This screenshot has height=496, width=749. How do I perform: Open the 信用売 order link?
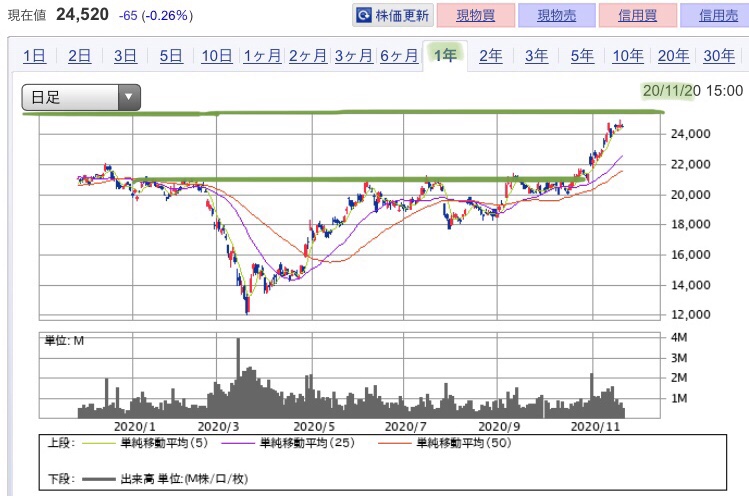[x=717, y=15]
